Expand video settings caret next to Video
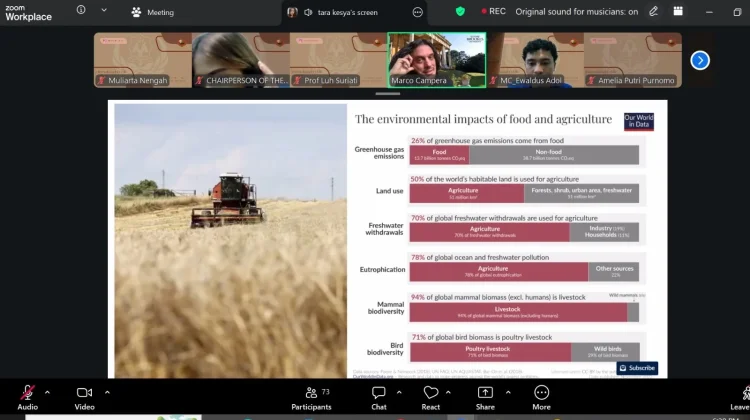 coord(107,392)
